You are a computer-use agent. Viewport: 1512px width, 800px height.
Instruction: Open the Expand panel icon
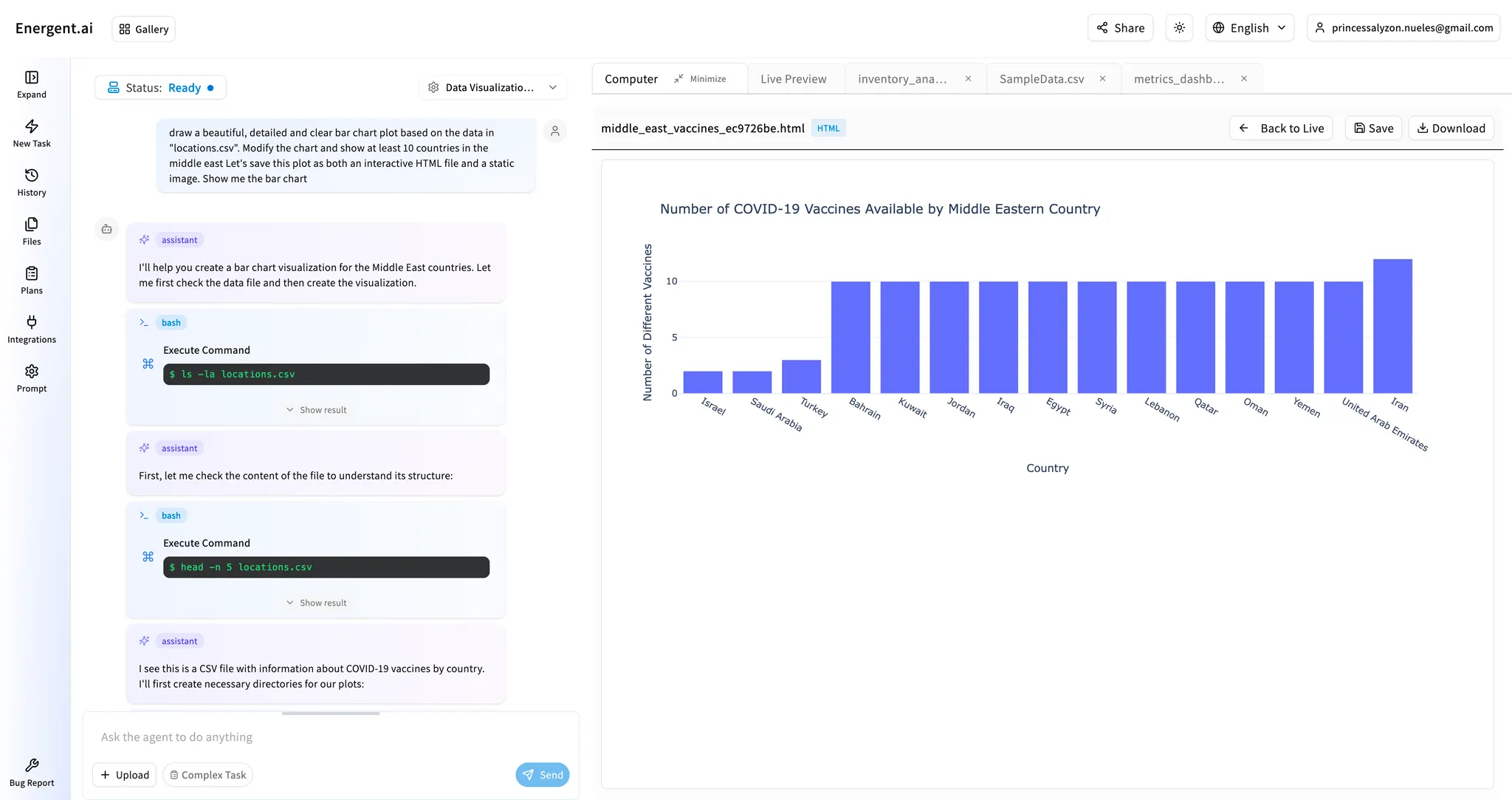(x=31, y=83)
